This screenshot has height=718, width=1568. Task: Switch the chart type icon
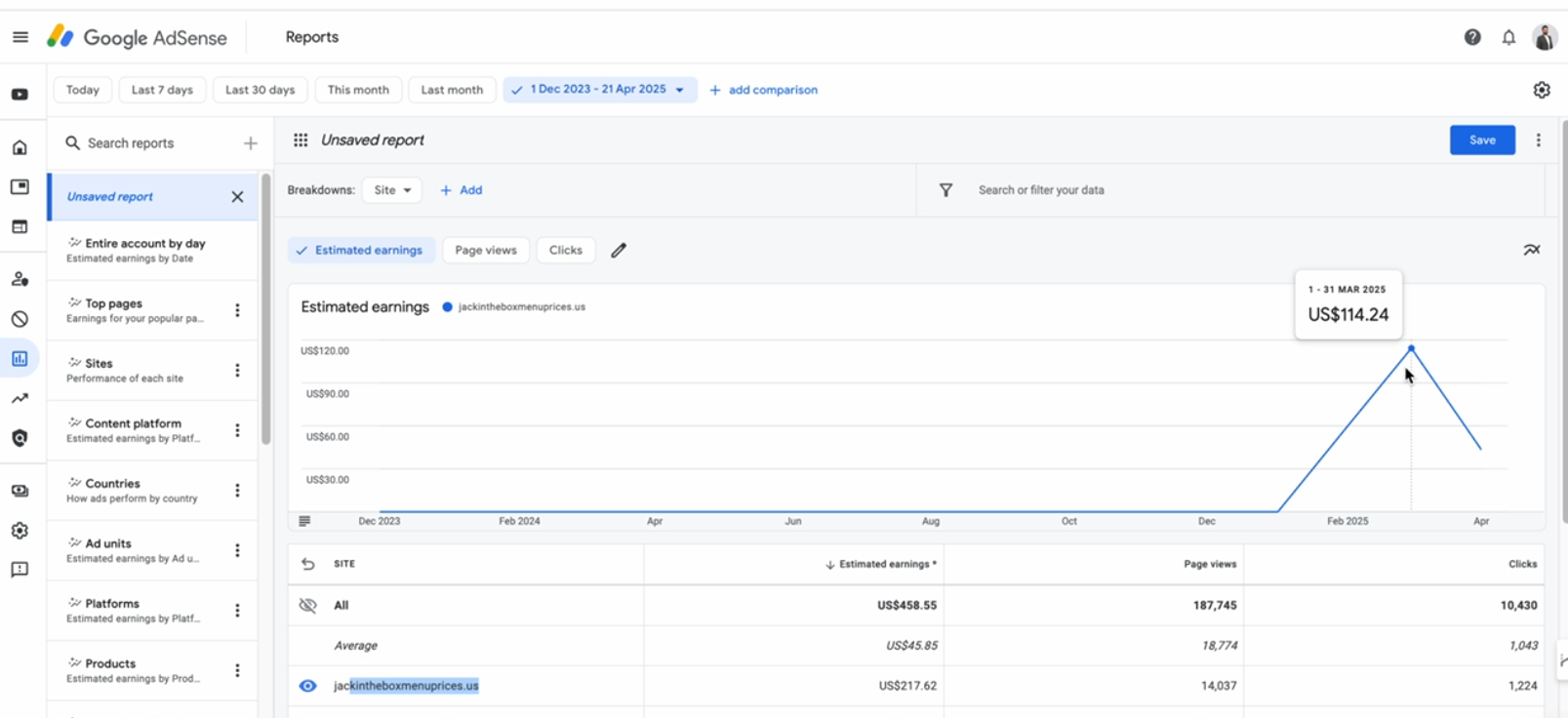(x=1532, y=250)
